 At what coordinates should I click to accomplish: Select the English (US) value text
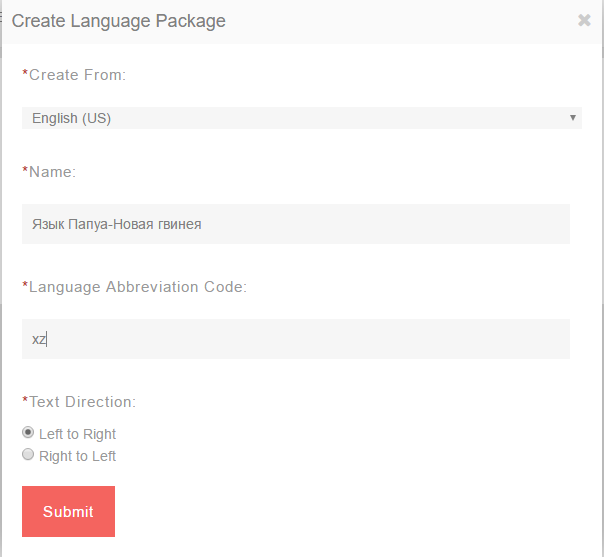pyautogui.click(x=71, y=118)
